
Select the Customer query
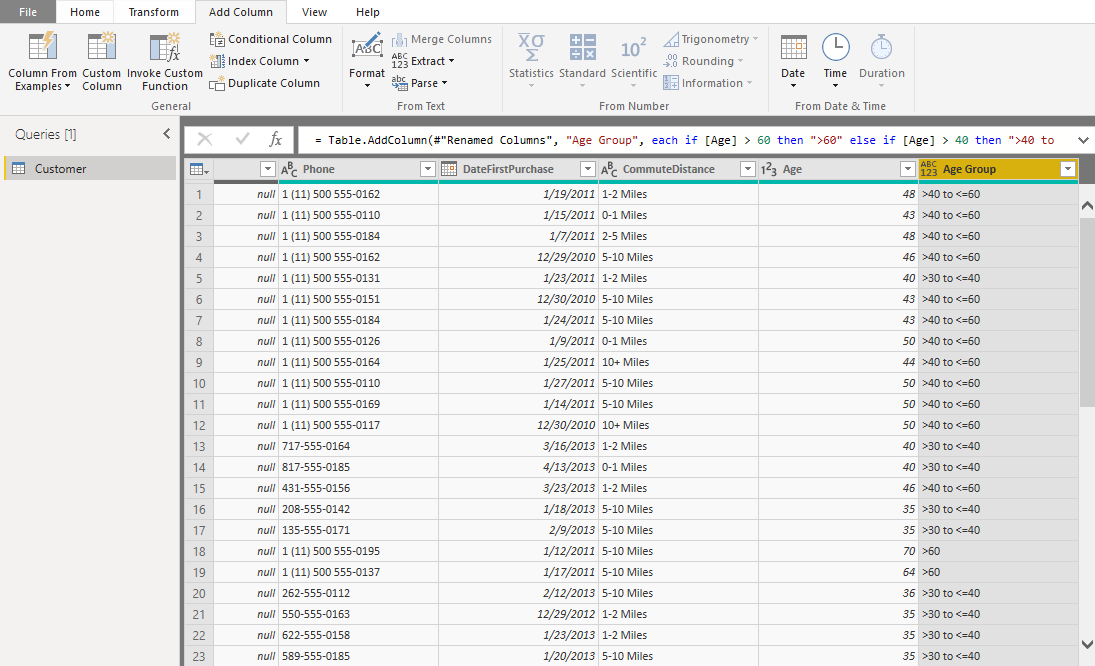point(91,168)
